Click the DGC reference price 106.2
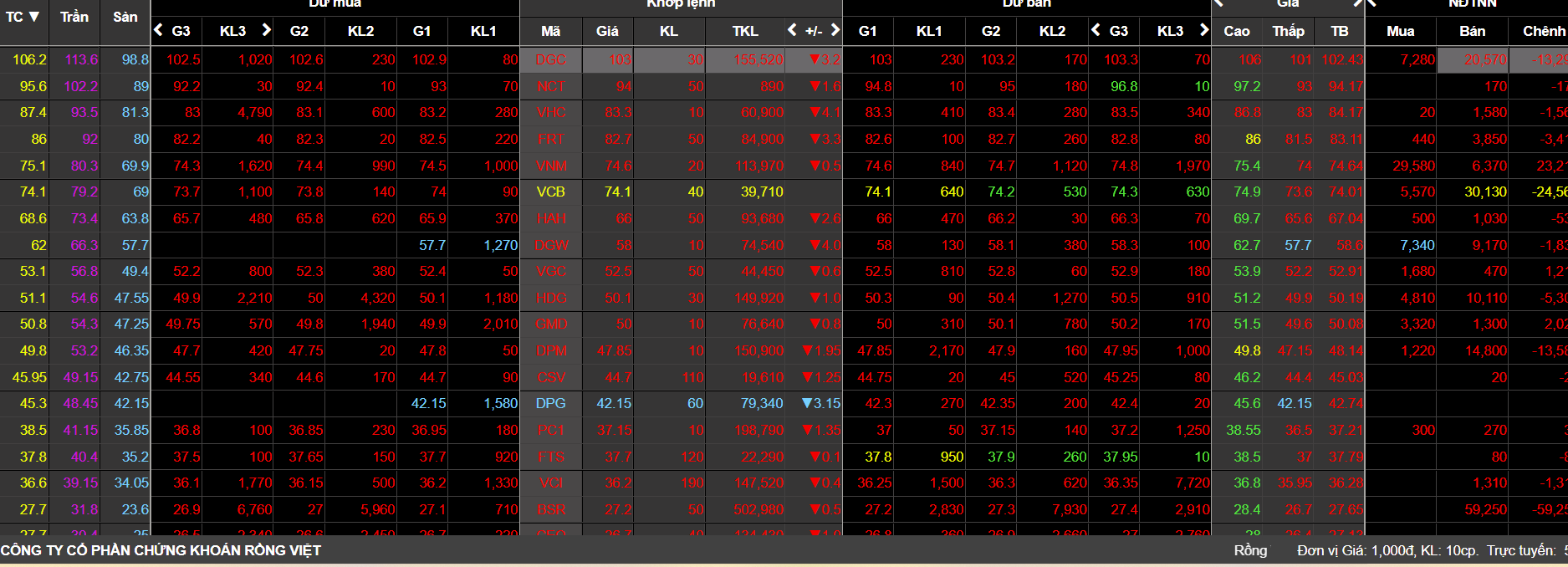 pos(29,60)
